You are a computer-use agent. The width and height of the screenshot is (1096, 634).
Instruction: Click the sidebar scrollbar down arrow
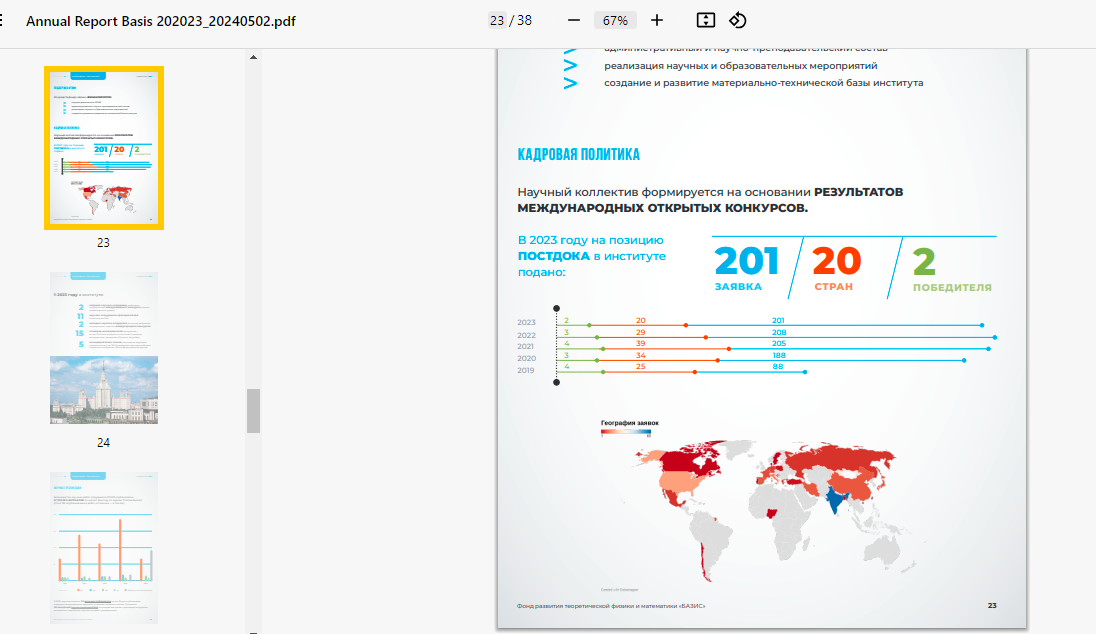pos(253,627)
